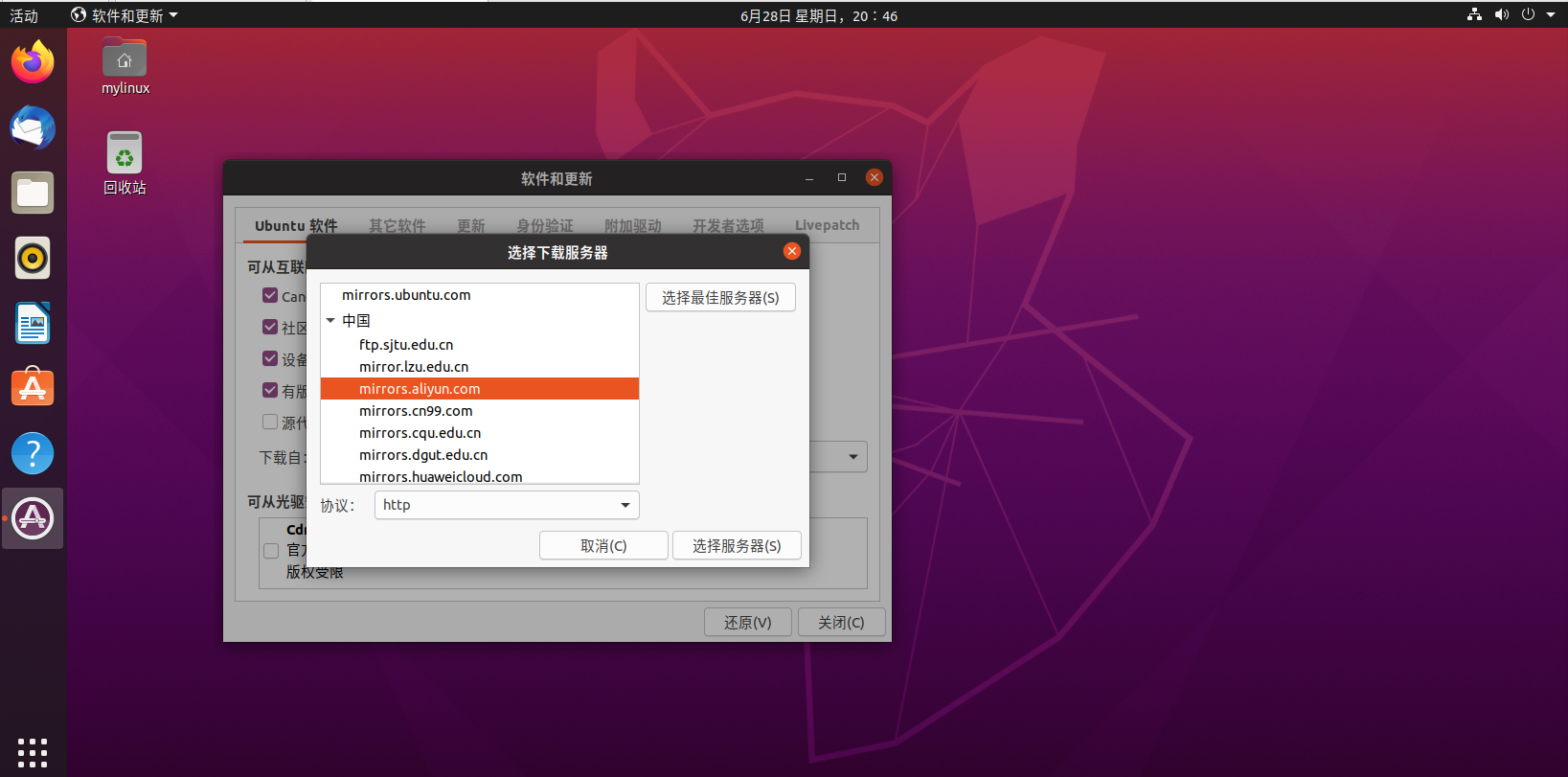Open Firefox from the dock
This screenshot has width=1568, height=777.
click(33, 62)
